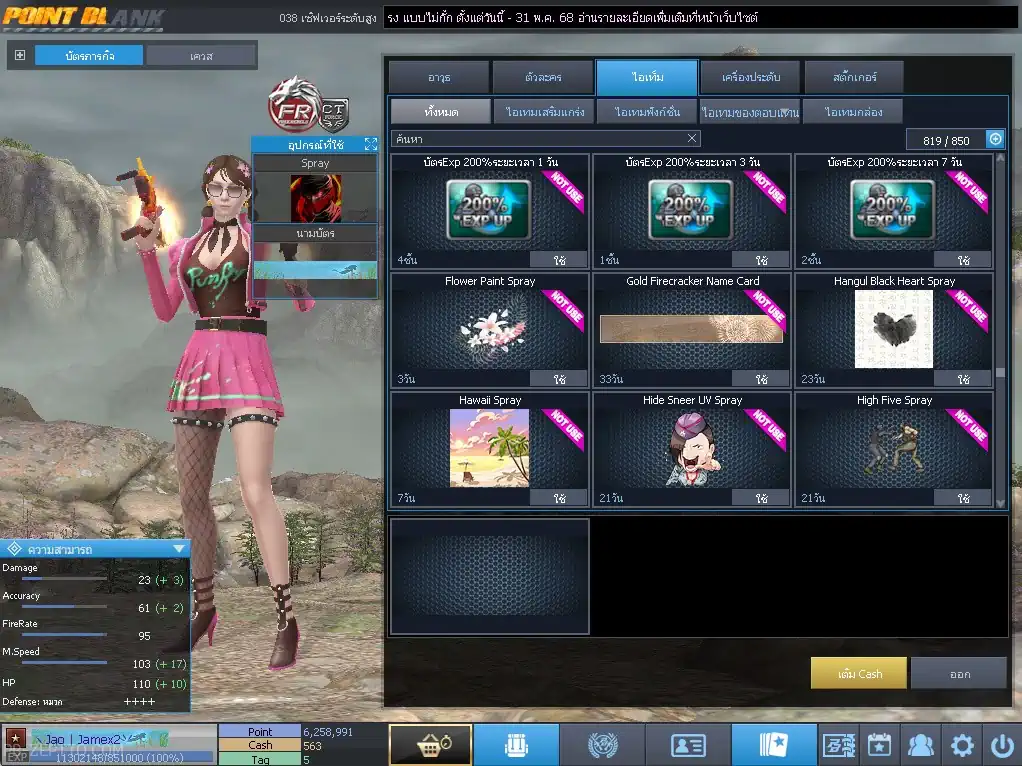Expand the equipped items panel

(371, 144)
